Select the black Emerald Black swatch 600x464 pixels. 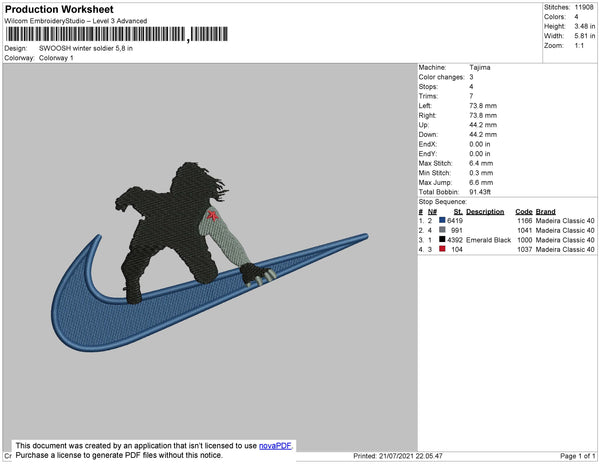(x=442, y=239)
